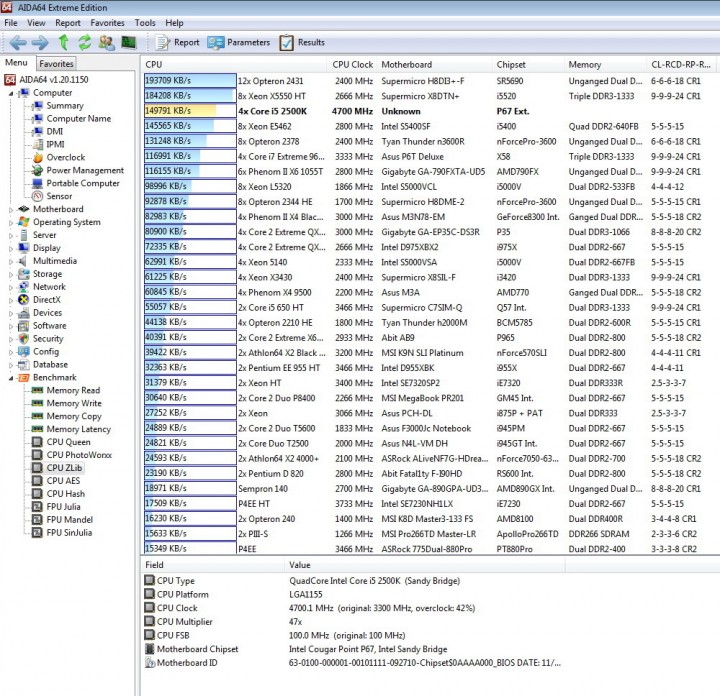Sort by the Memory column header
Screen dimensions: 720x696
click(x=605, y=65)
